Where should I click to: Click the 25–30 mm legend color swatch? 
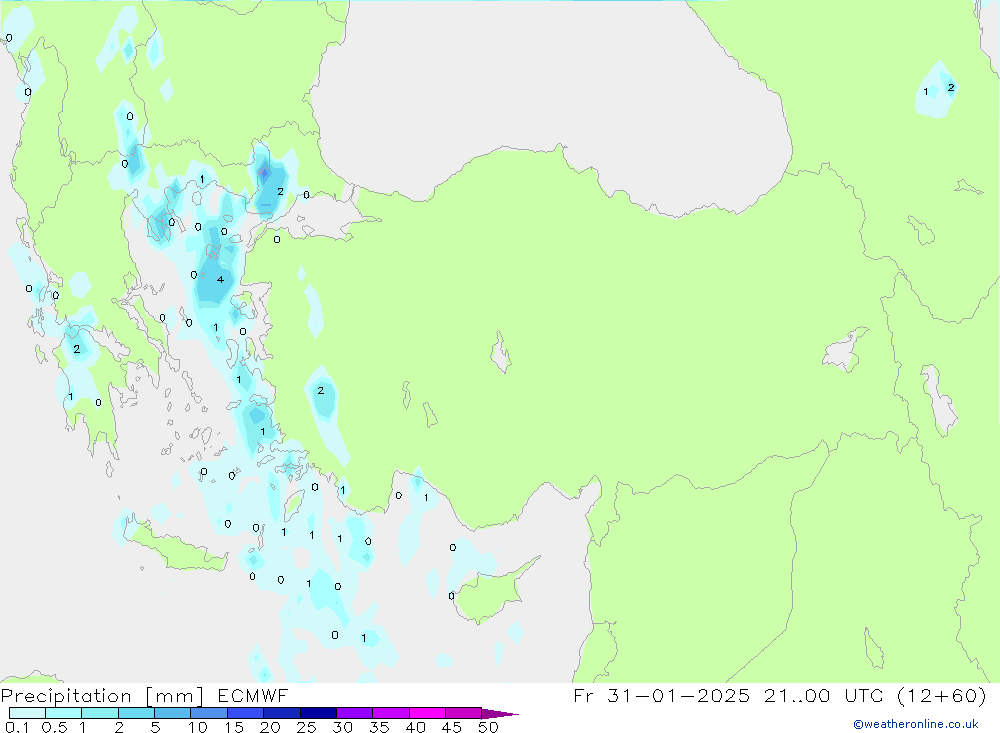(318, 713)
